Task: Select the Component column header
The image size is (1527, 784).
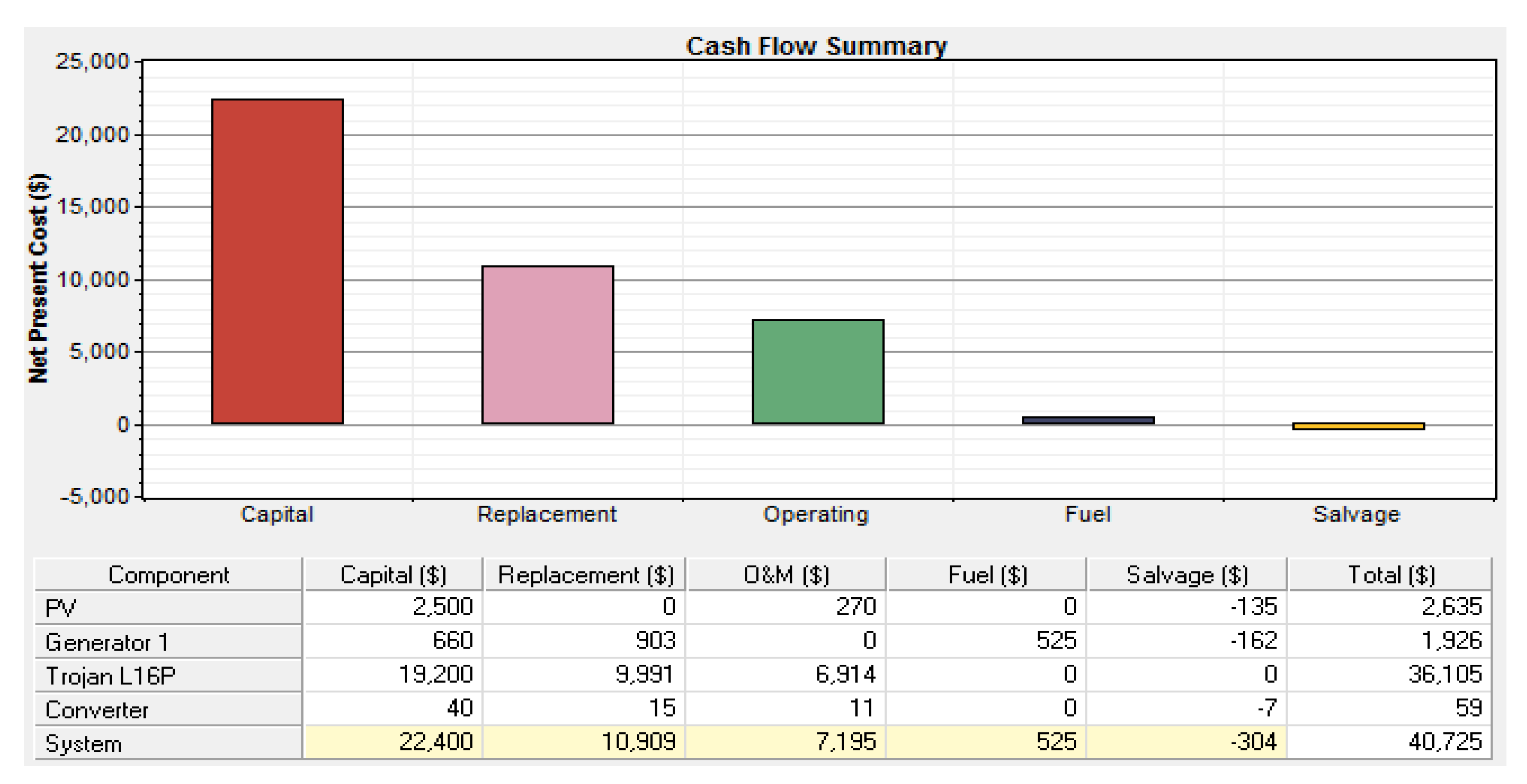Action: [168, 575]
